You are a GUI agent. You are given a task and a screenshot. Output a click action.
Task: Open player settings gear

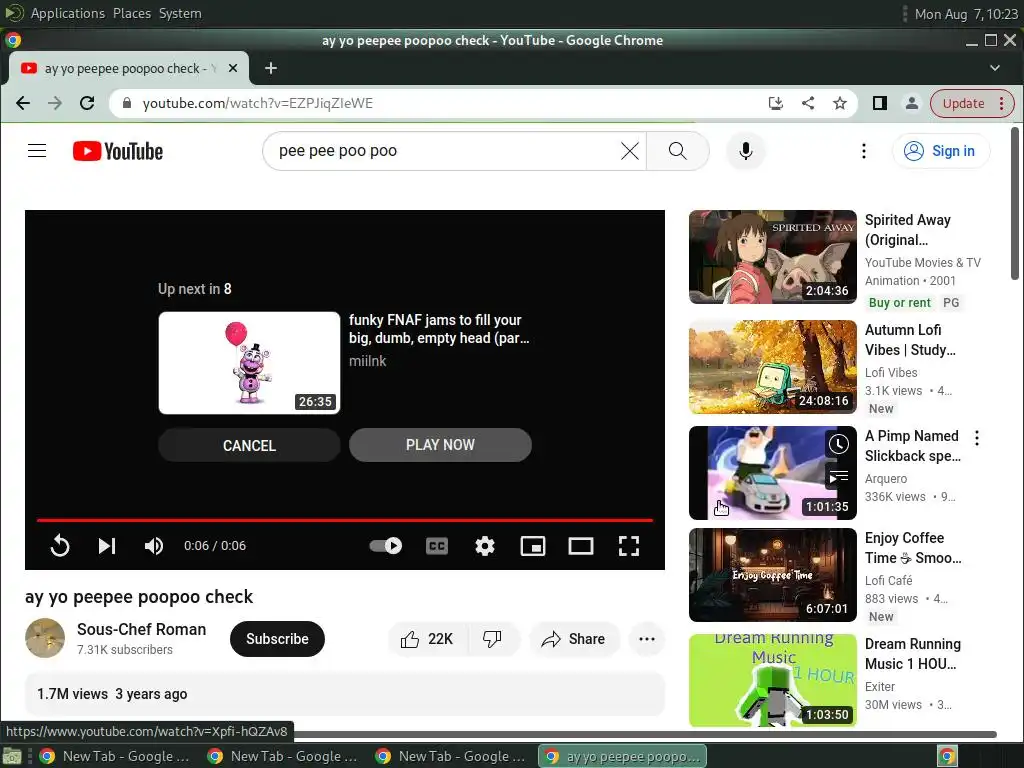click(x=485, y=546)
